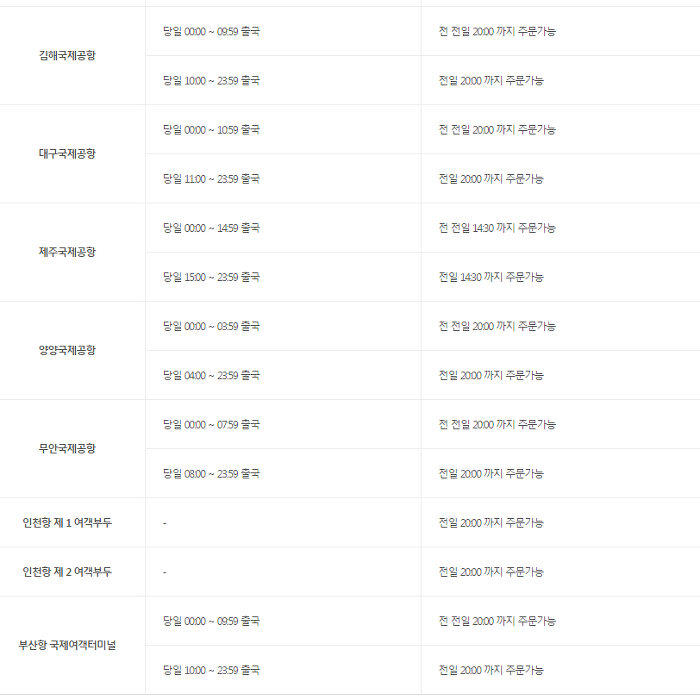Screen dimensions: 700x700
Task: Click 전 전일 14:30 까지 주문가능 text
Action: click(497, 228)
